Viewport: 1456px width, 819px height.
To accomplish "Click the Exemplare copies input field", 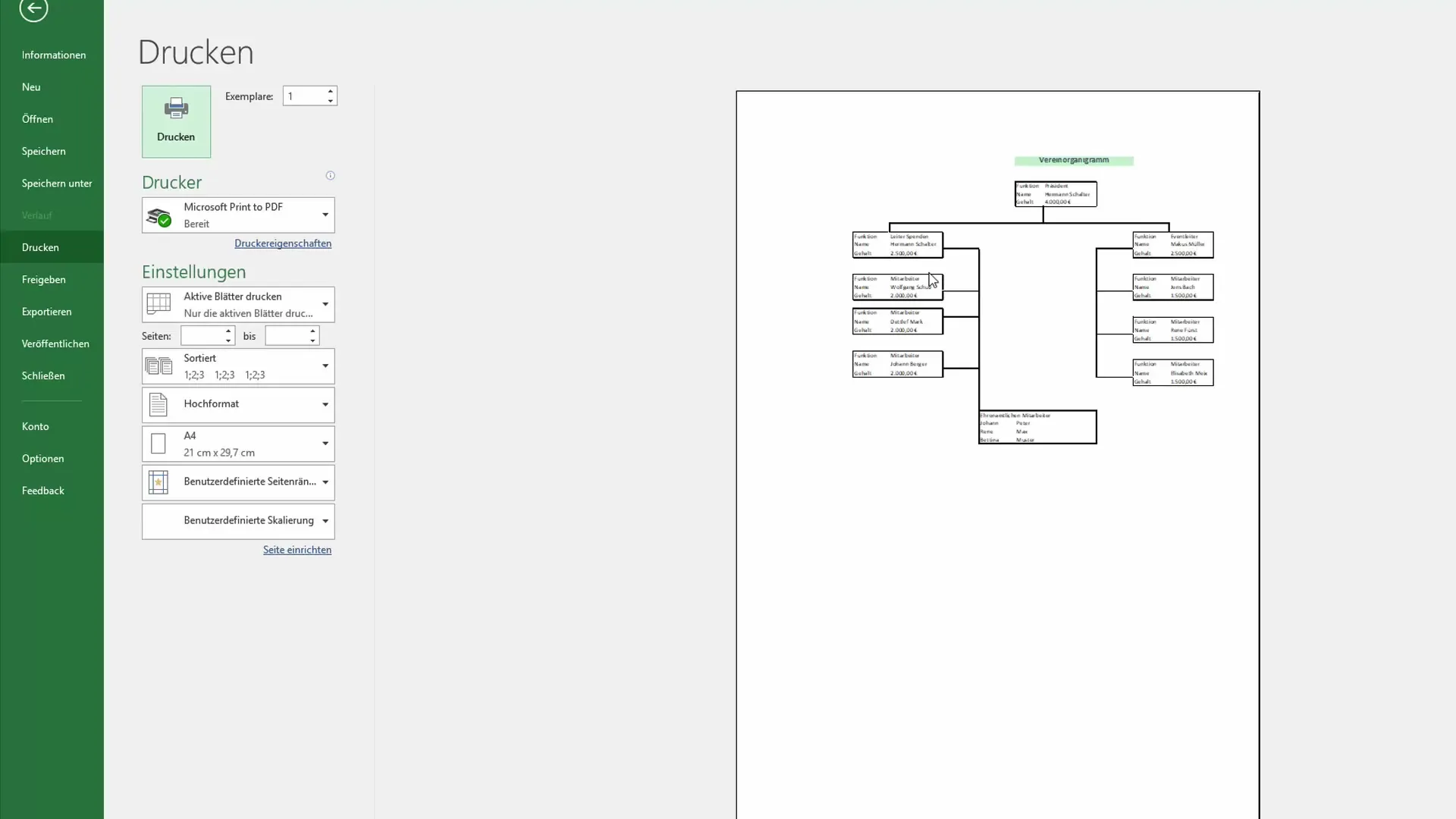I will point(303,96).
